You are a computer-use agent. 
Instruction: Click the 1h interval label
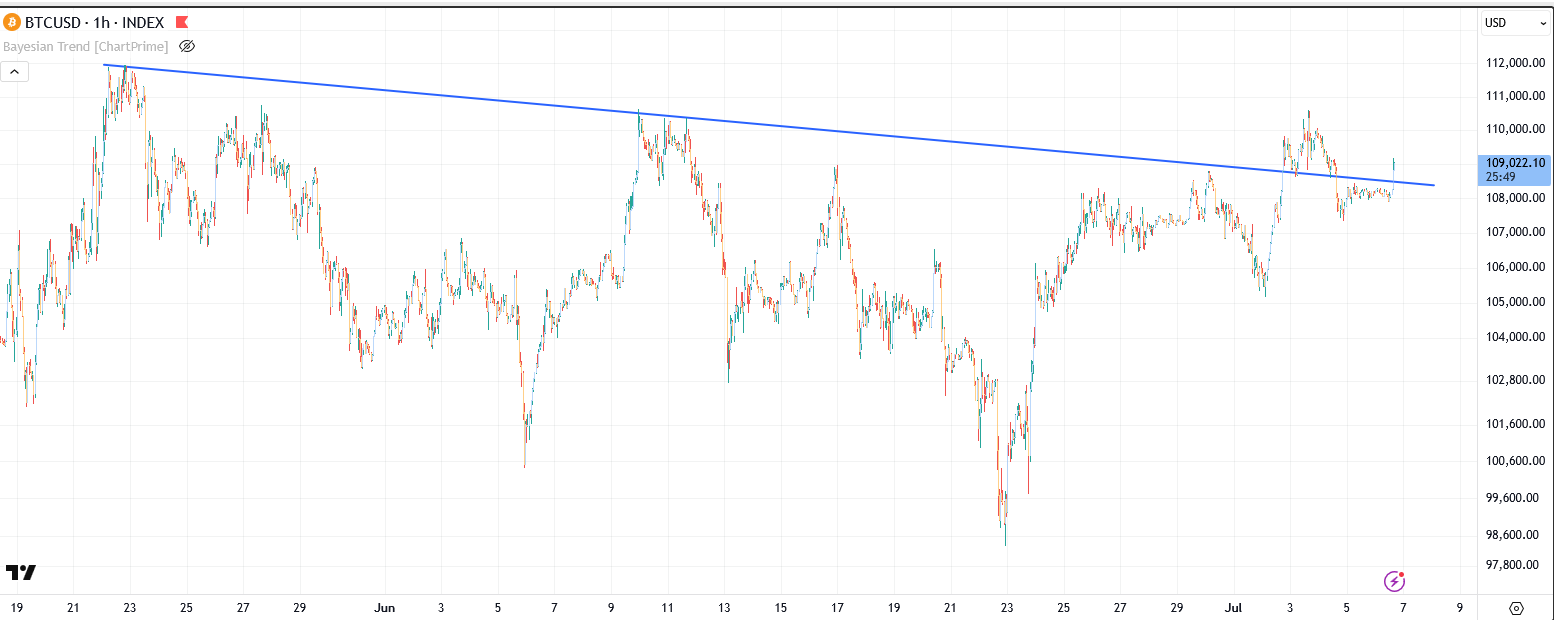point(104,22)
